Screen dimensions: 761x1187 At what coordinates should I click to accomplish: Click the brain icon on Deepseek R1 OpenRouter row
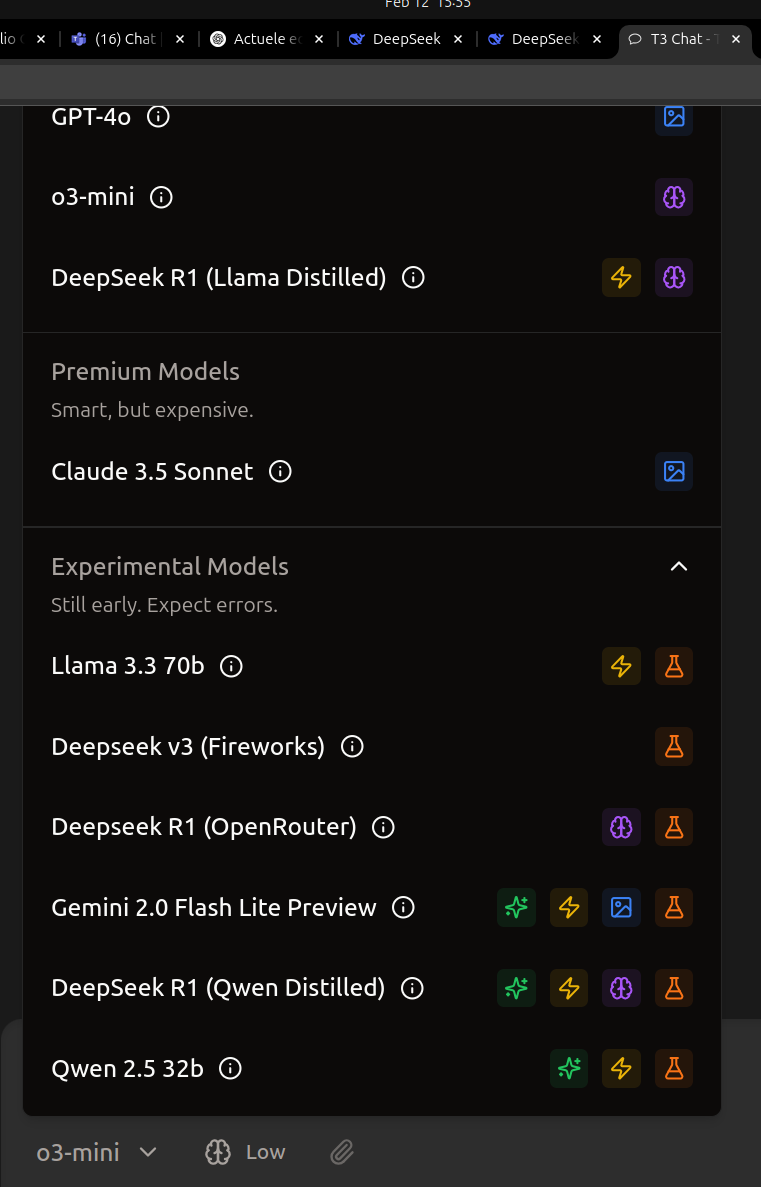click(x=622, y=827)
